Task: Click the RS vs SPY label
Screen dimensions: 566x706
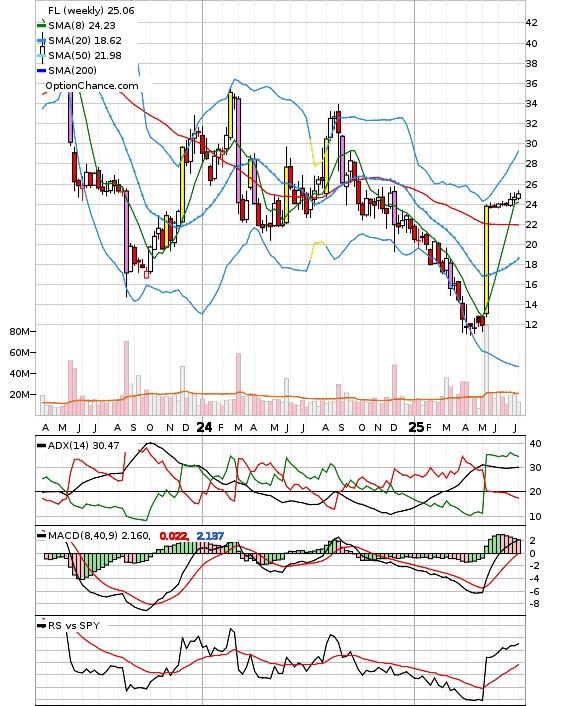Action: (x=74, y=625)
